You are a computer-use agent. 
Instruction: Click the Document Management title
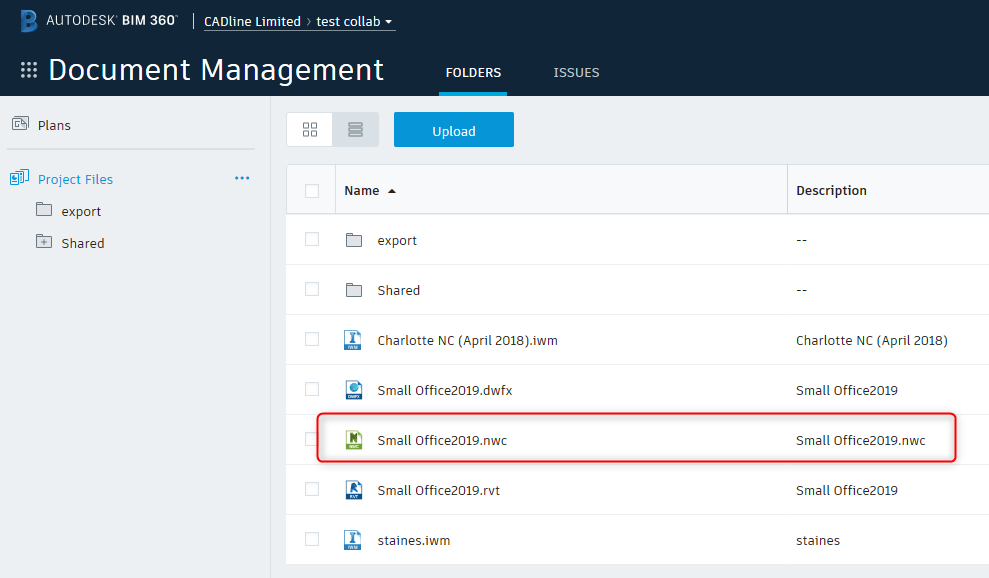[216, 70]
